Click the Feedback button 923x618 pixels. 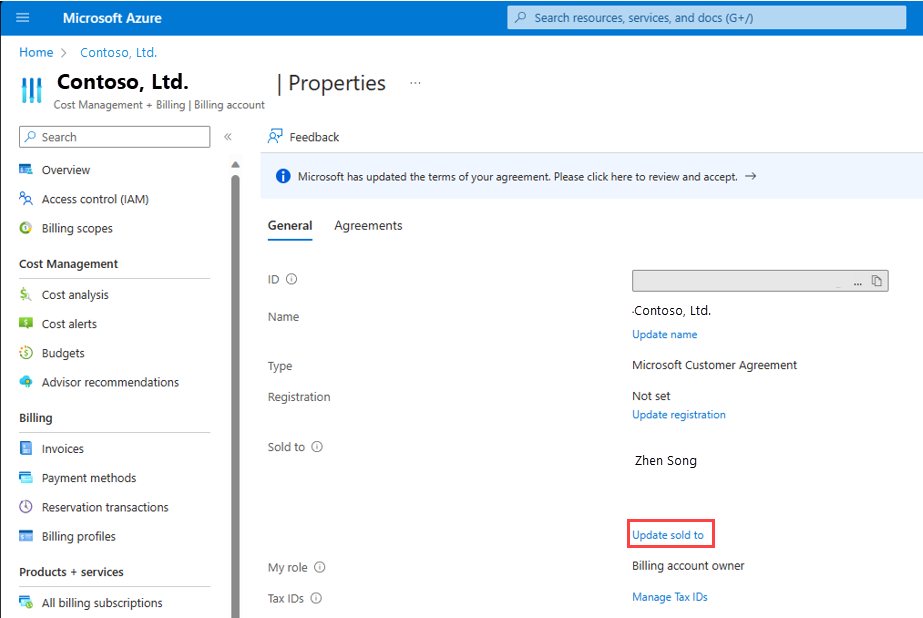(304, 137)
